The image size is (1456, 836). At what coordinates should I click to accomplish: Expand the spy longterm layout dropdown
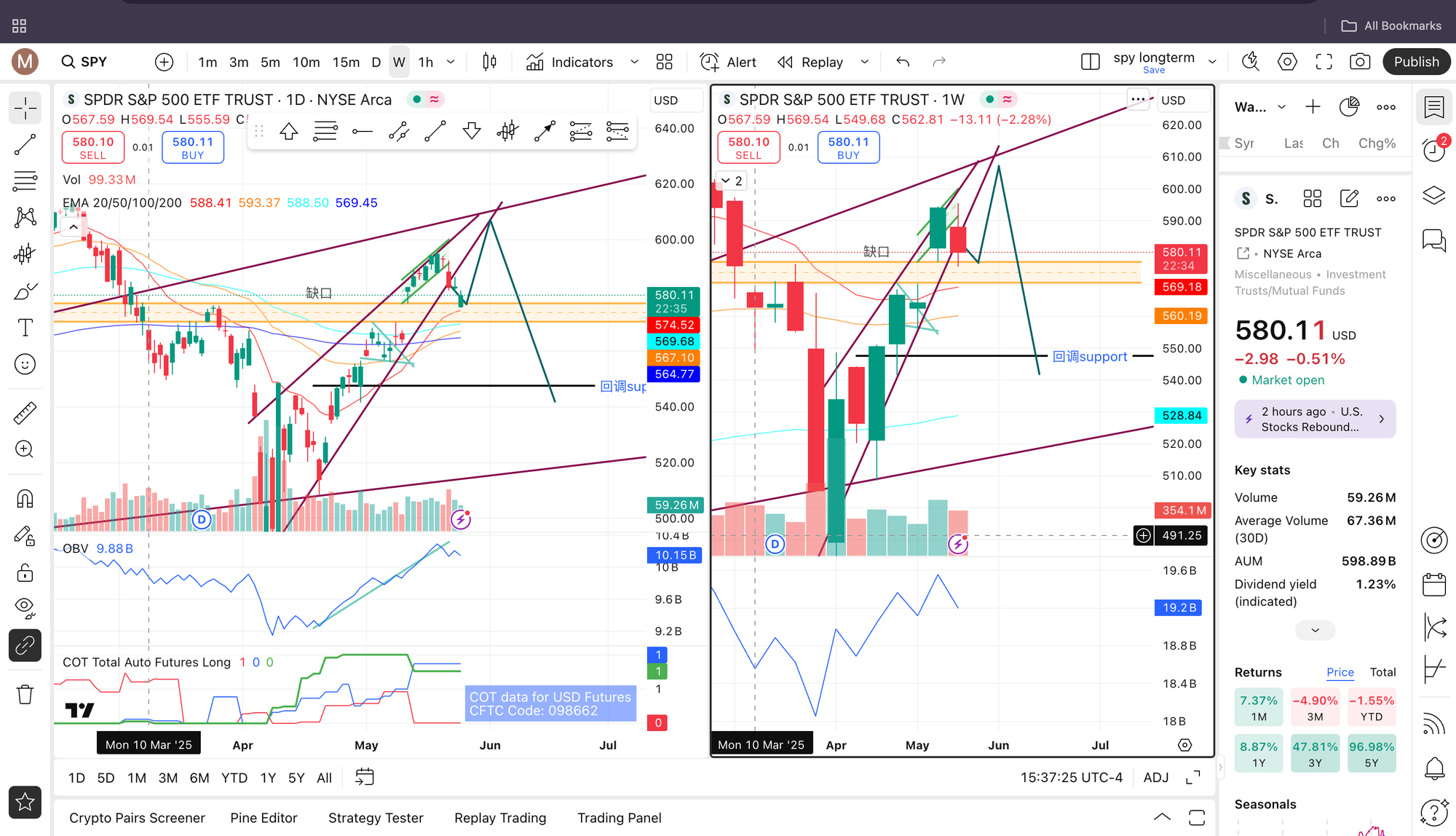tap(1212, 62)
